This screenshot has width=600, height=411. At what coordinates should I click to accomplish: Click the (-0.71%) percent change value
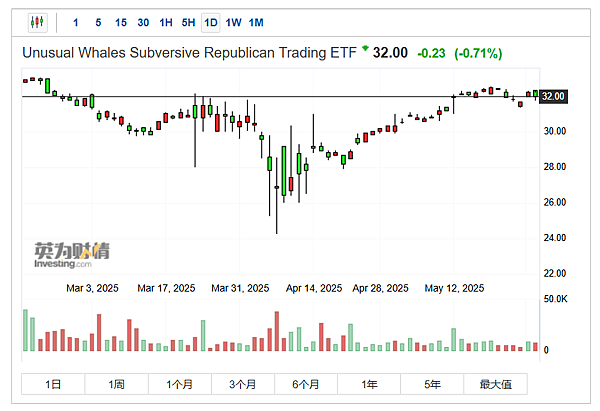[478, 53]
